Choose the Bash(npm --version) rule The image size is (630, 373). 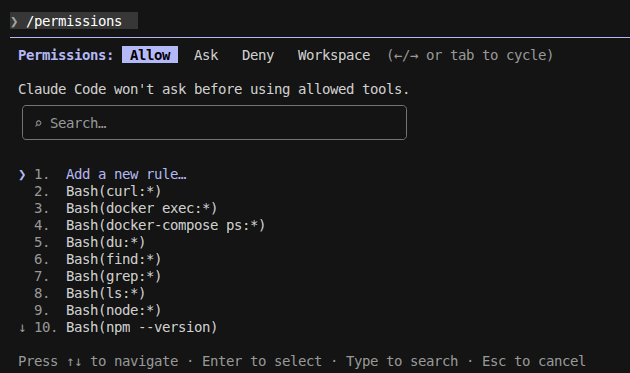click(x=141, y=327)
